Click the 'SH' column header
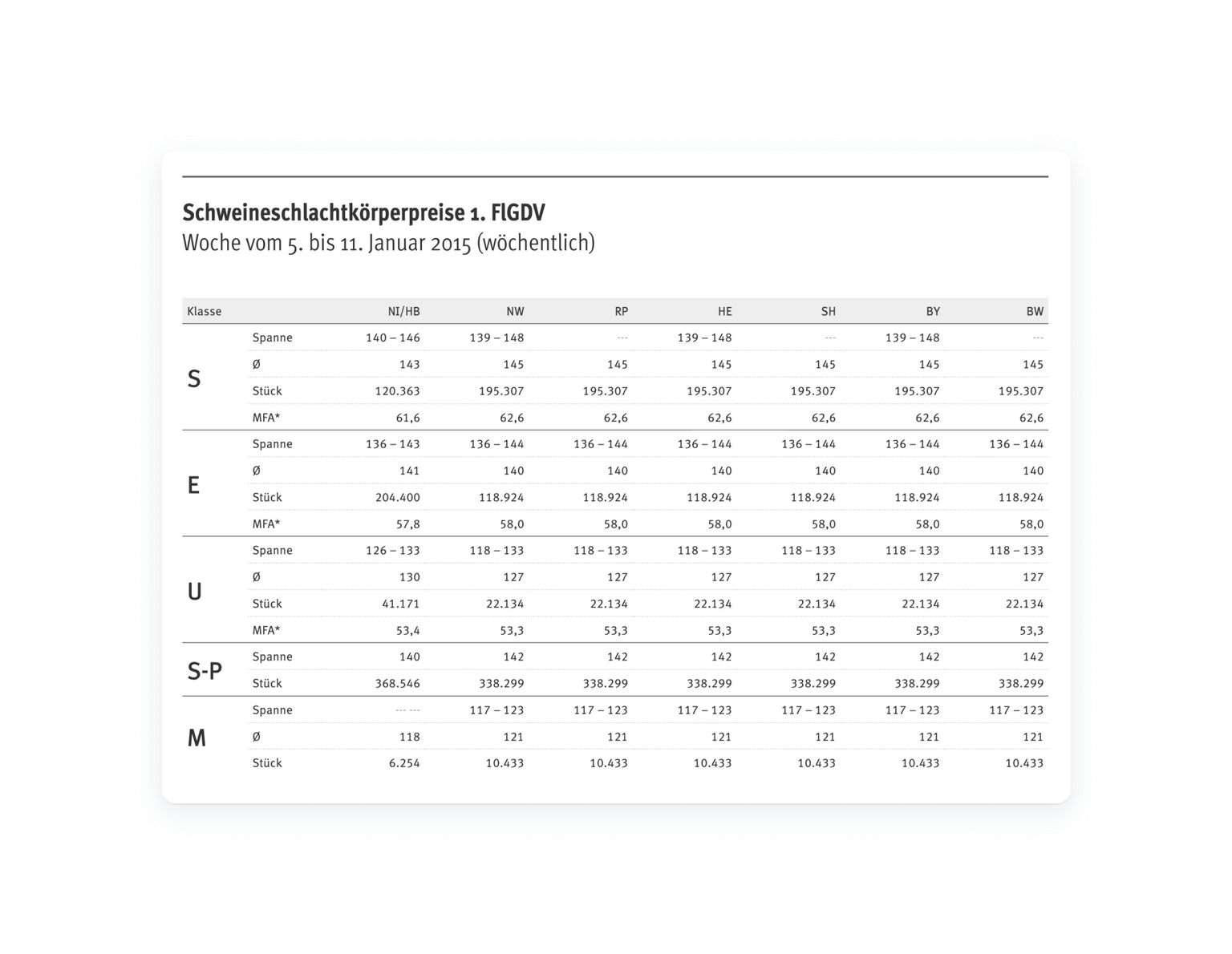 point(828,311)
